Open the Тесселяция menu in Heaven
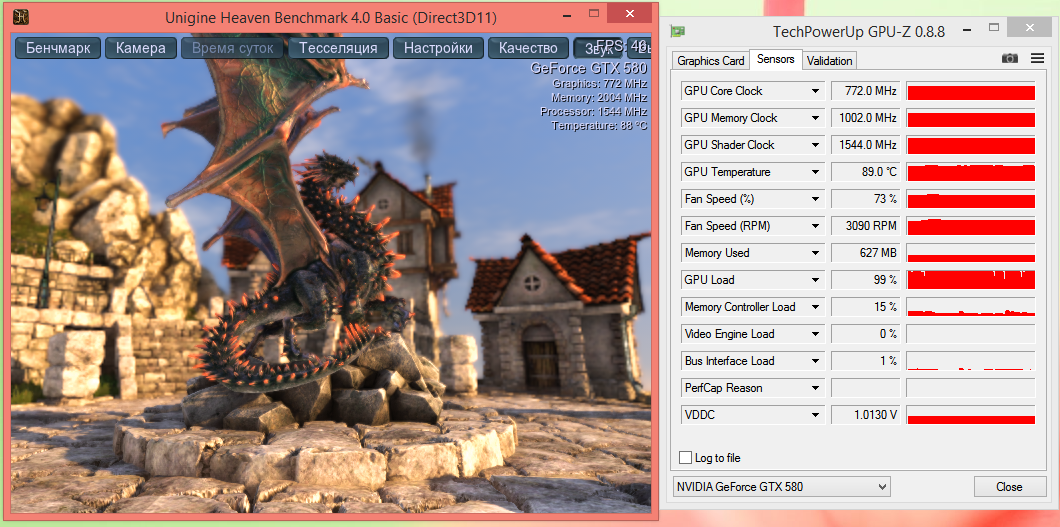The width and height of the screenshot is (1060, 527). pyautogui.click(x=338, y=48)
